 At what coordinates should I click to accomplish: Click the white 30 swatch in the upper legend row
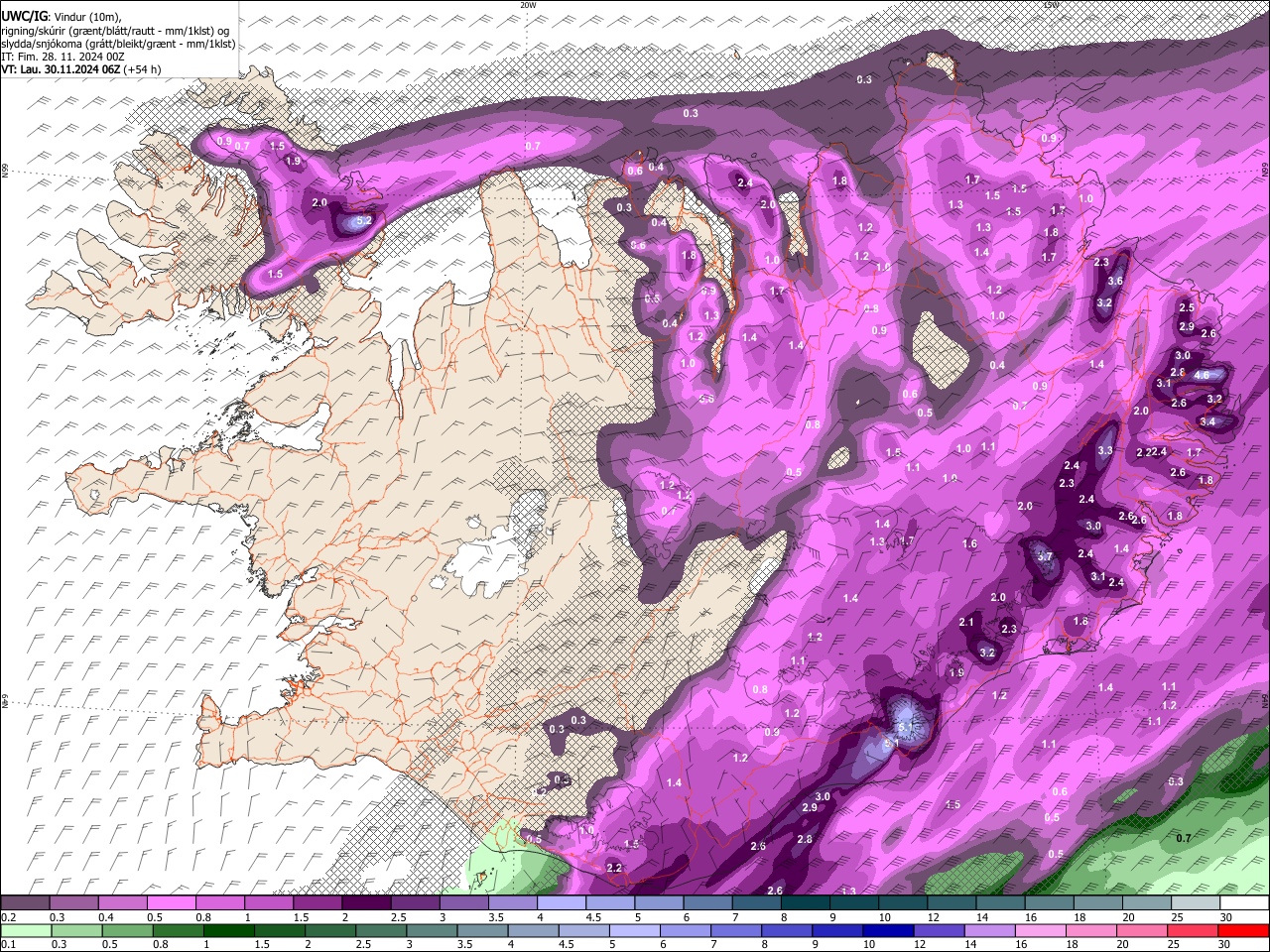[x=1245, y=903]
